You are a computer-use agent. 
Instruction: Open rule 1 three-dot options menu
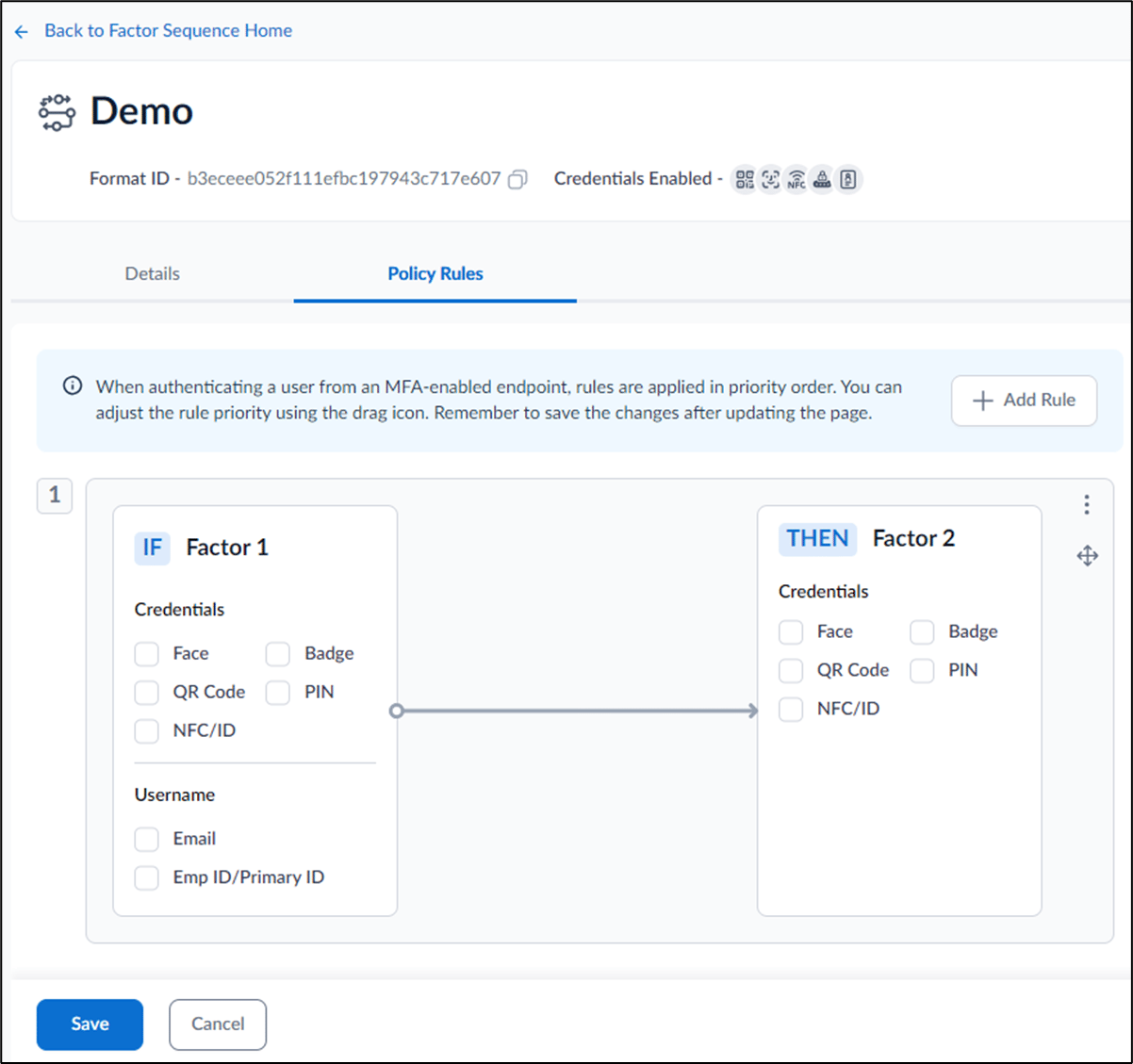(1087, 504)
